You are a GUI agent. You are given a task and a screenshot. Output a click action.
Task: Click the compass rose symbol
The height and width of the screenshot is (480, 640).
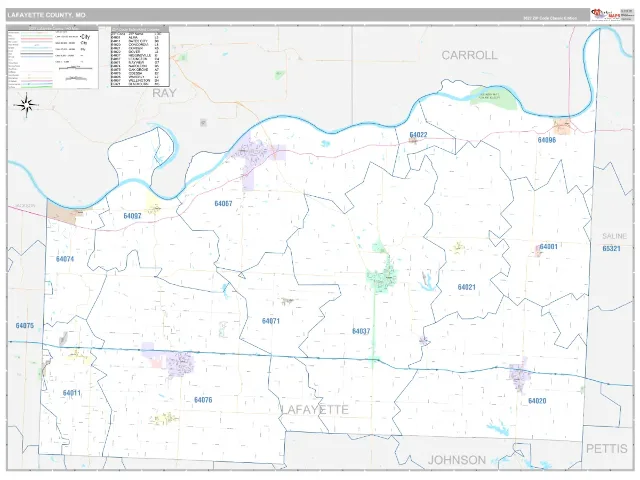tap(27, 105)
